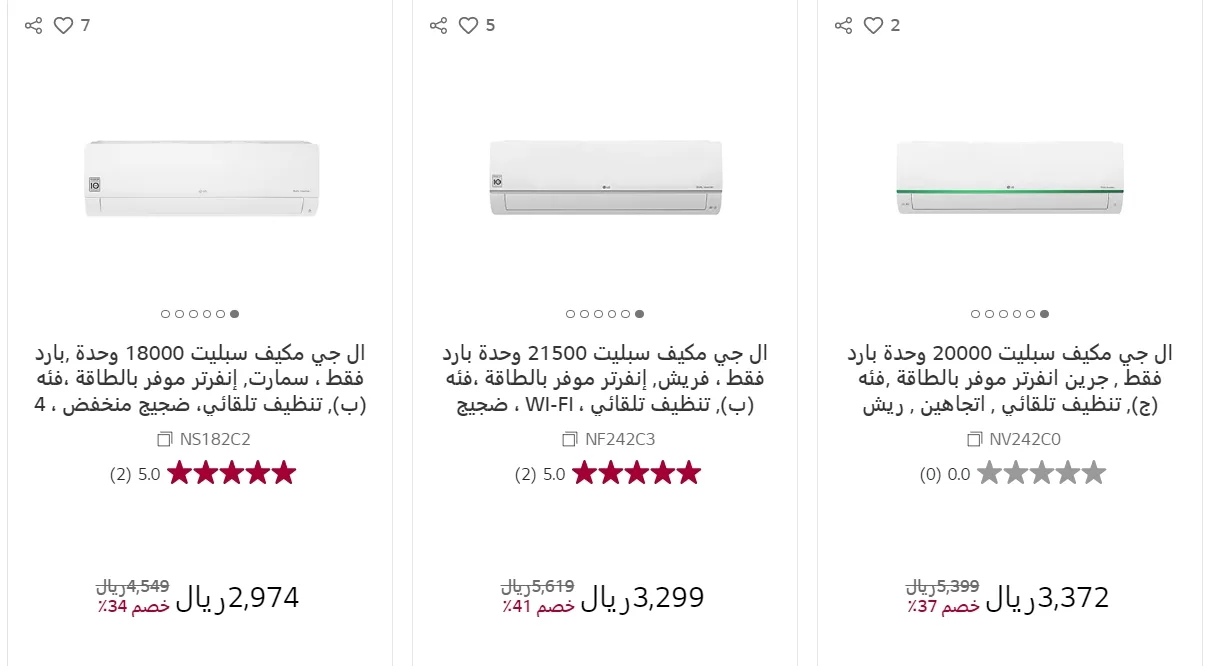Open 21500 unit LG split AC title
This screenshot has height=666, width=1208.
[x=605, y=379]
